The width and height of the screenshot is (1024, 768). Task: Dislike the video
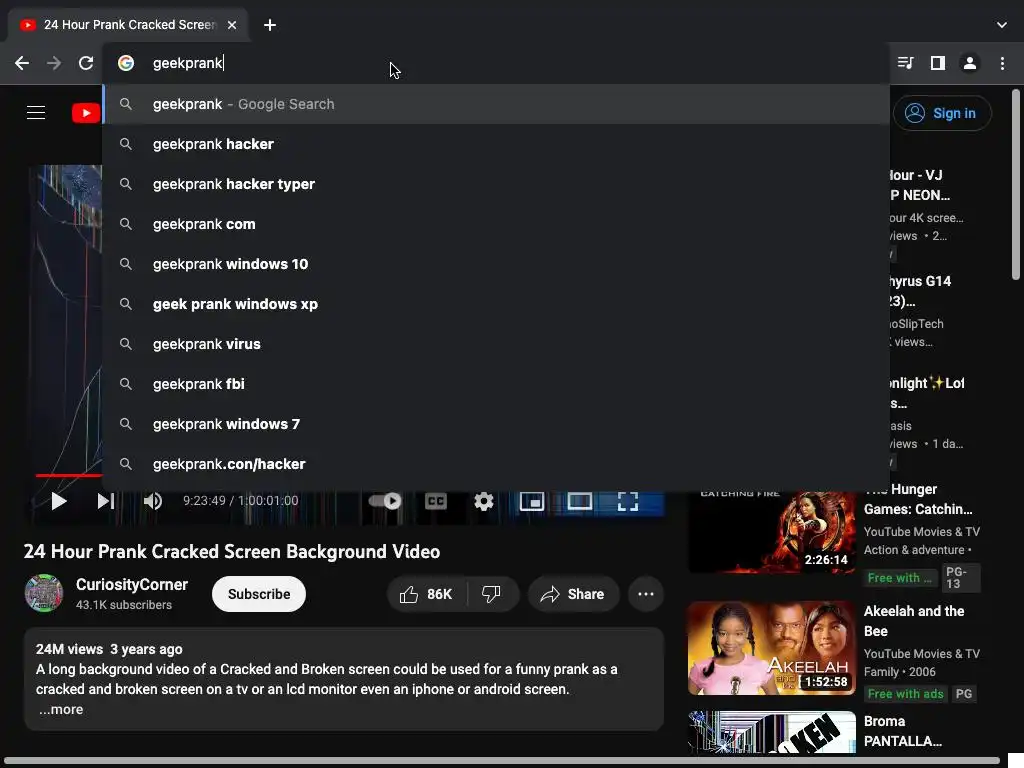[x=492, y=594]
